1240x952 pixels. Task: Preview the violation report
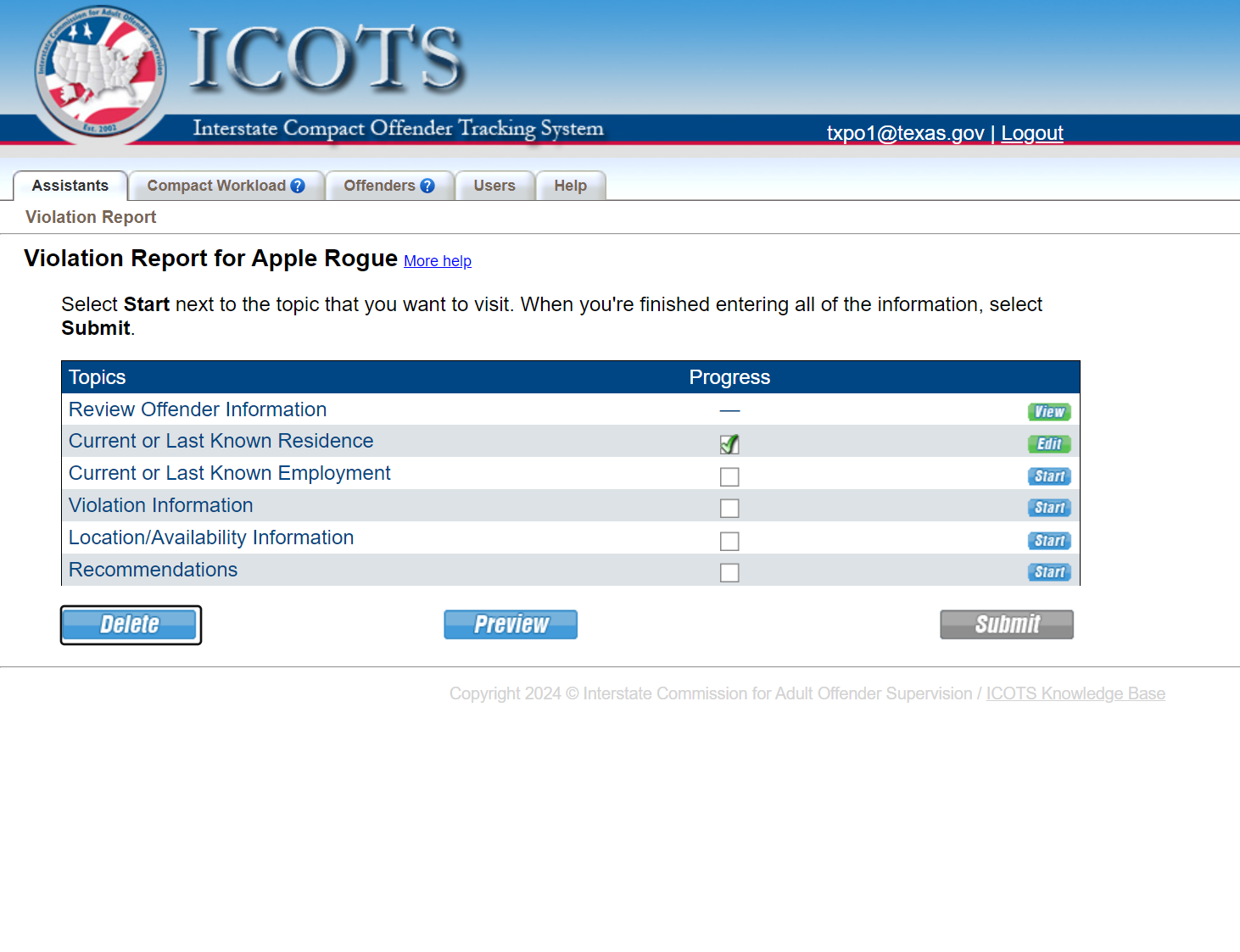point(511,625)
